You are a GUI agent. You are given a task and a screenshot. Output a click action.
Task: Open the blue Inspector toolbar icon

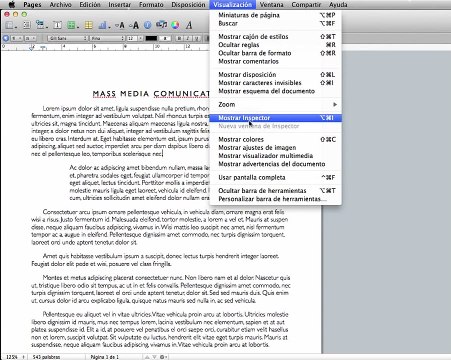click(x=148, y=25)
